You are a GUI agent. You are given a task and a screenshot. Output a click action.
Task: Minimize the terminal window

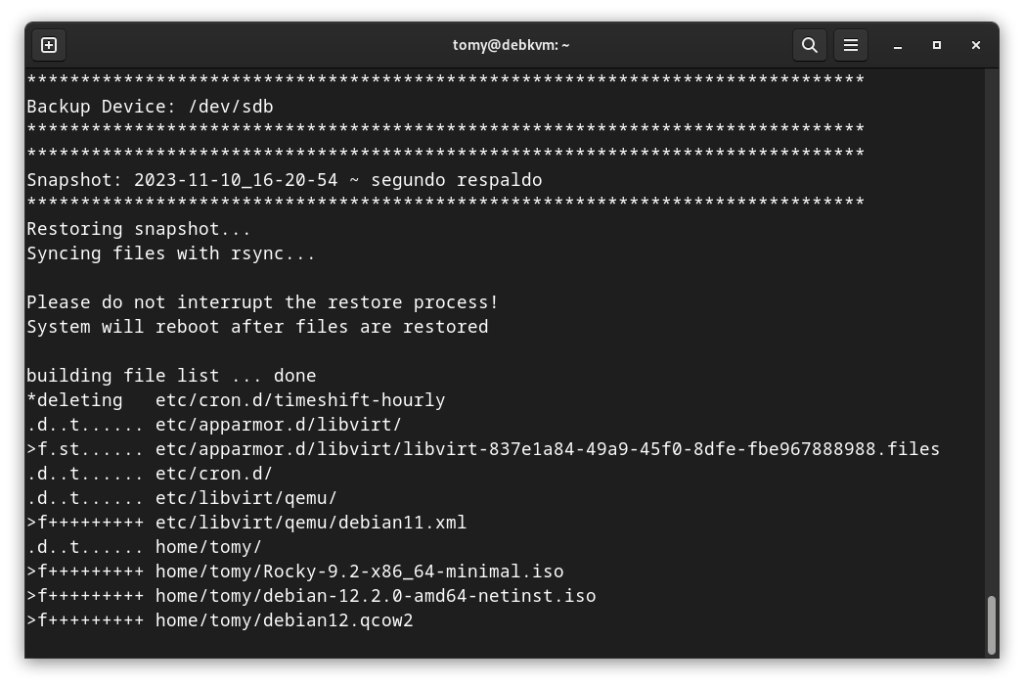[x=899, y=45]
